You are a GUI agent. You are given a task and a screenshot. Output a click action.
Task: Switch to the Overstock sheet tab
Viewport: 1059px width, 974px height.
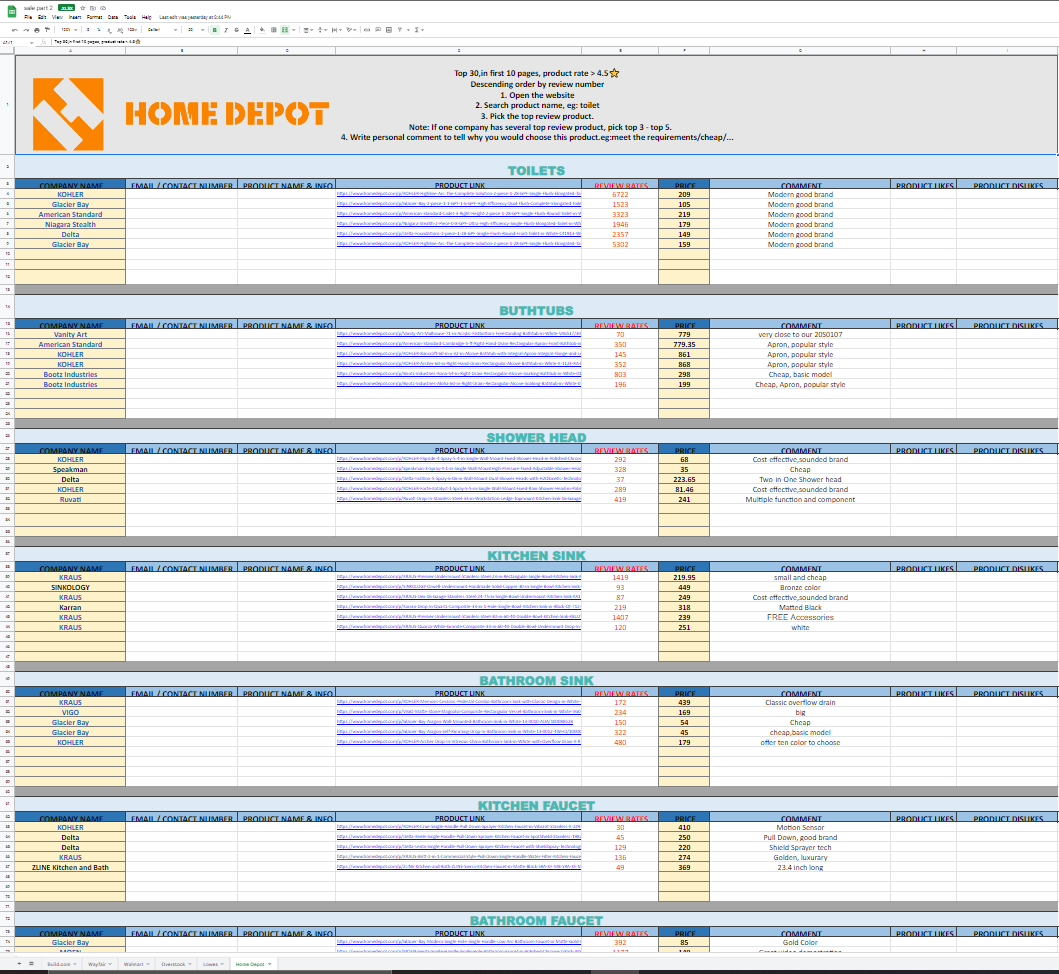coord(176,964)
